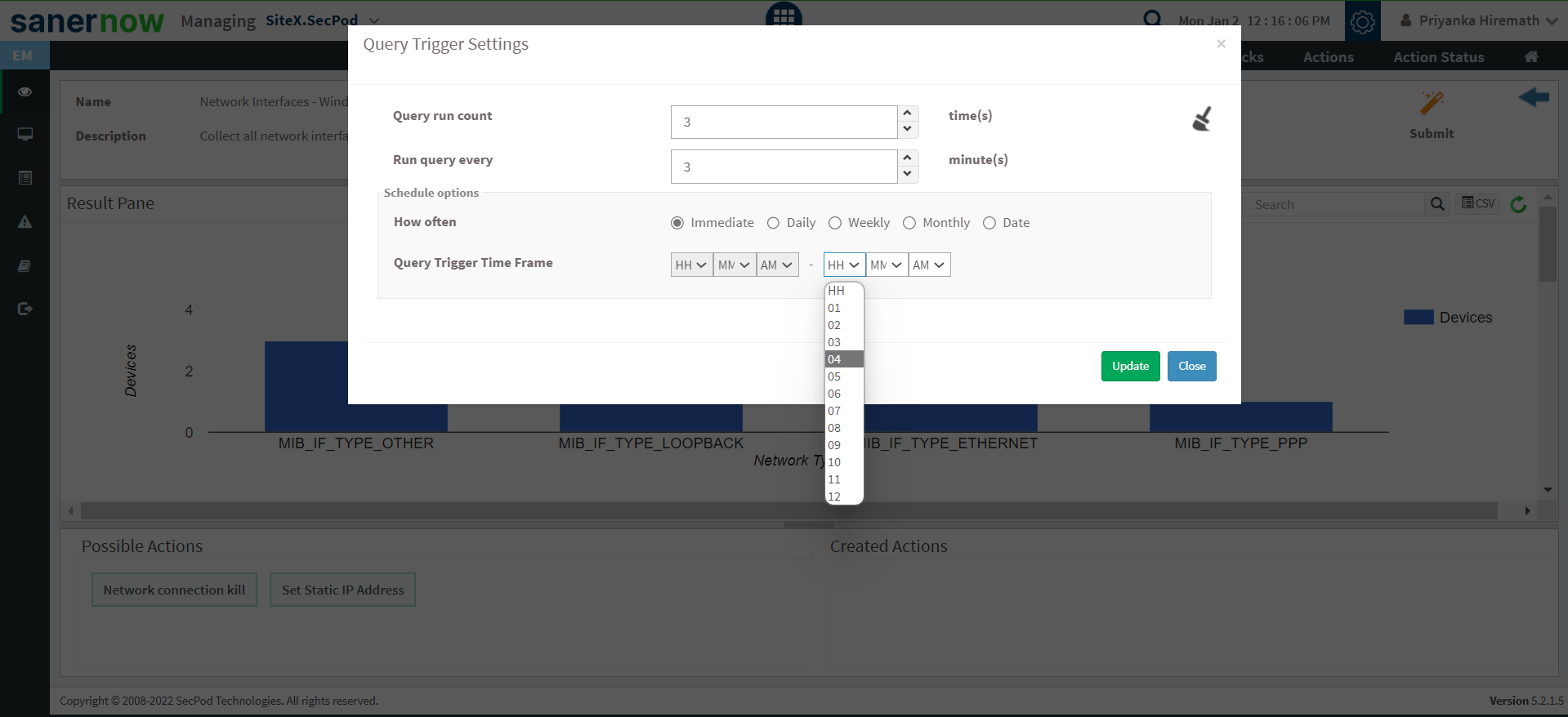Screen dimensions: 1568x717
Task: Open the Actions tab in navbar
Action: (1328, 57)
